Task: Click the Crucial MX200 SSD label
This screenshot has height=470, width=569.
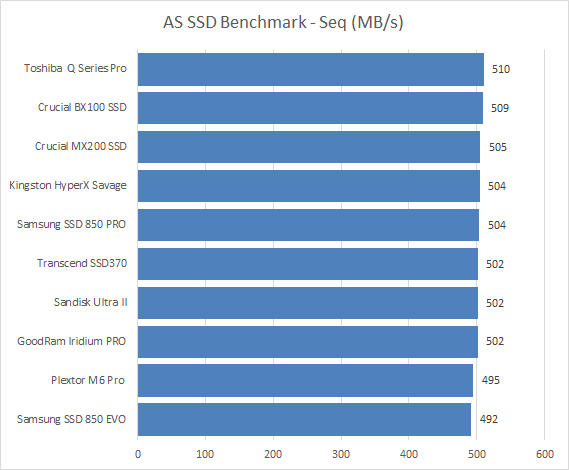Action: 81,146
